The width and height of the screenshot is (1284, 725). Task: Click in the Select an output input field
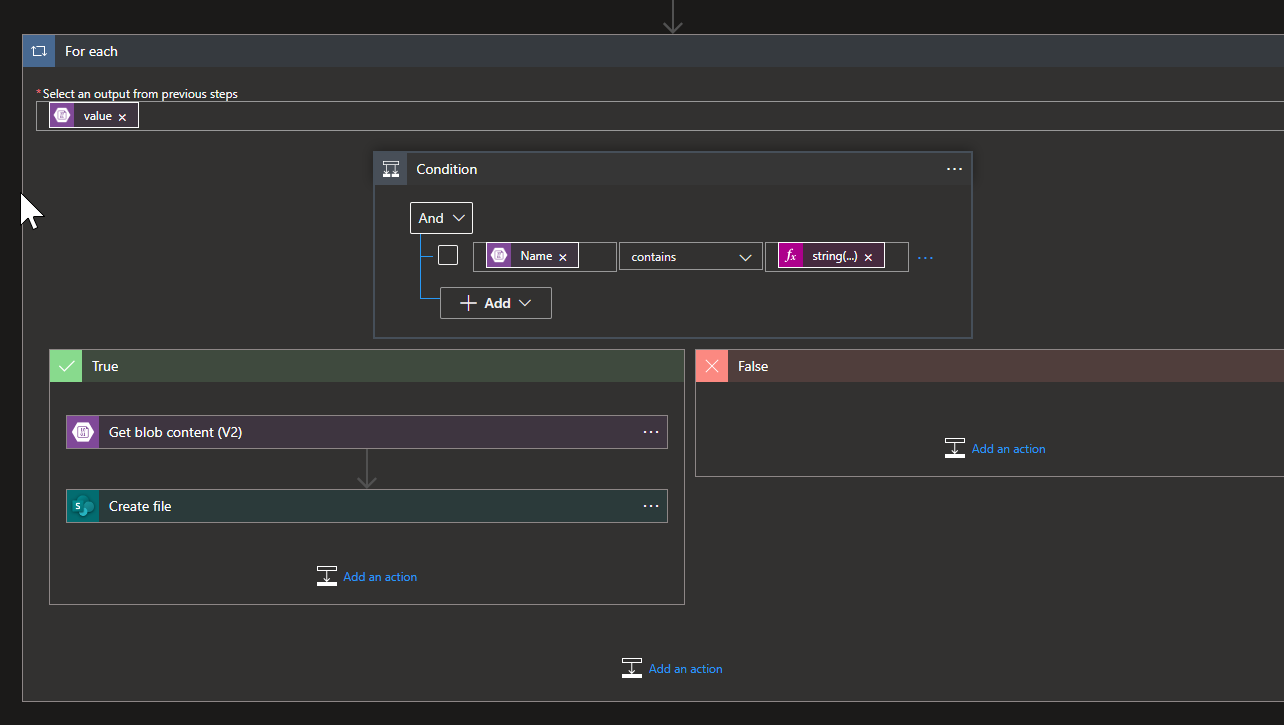coord(660,116)
